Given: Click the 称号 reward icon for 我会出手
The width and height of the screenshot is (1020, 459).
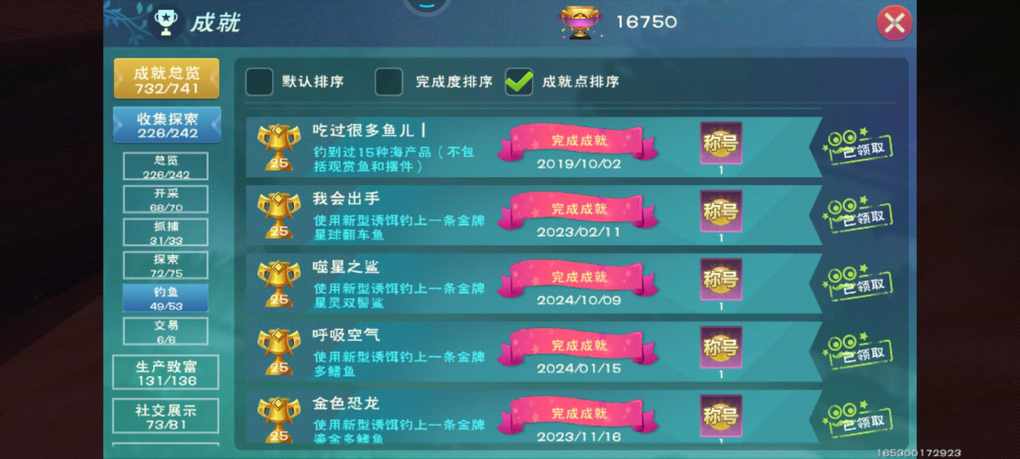Looking at the screenshot, I should [721, 211].
